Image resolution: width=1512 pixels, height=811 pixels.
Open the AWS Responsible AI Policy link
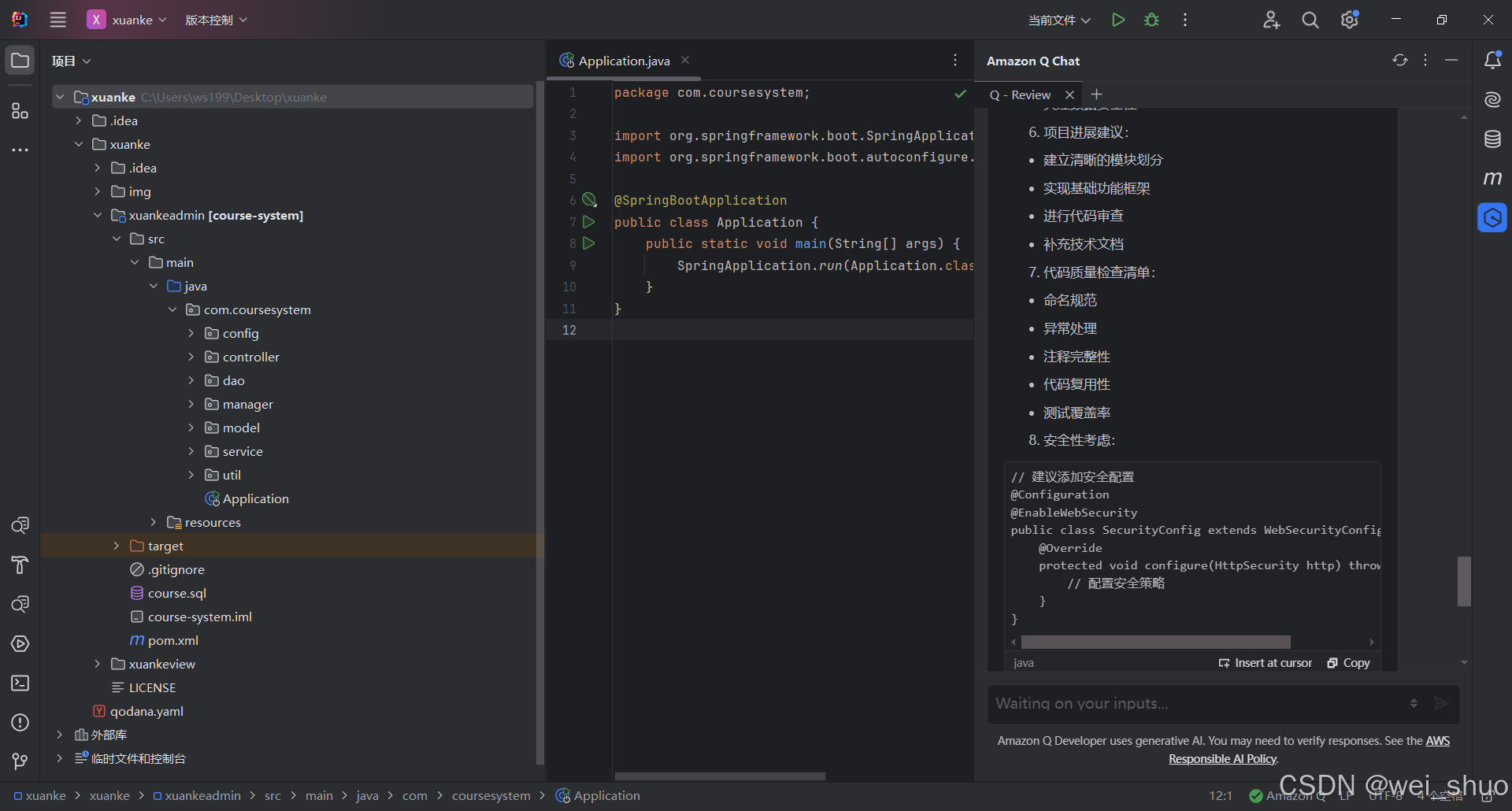tap(1309, 750)
